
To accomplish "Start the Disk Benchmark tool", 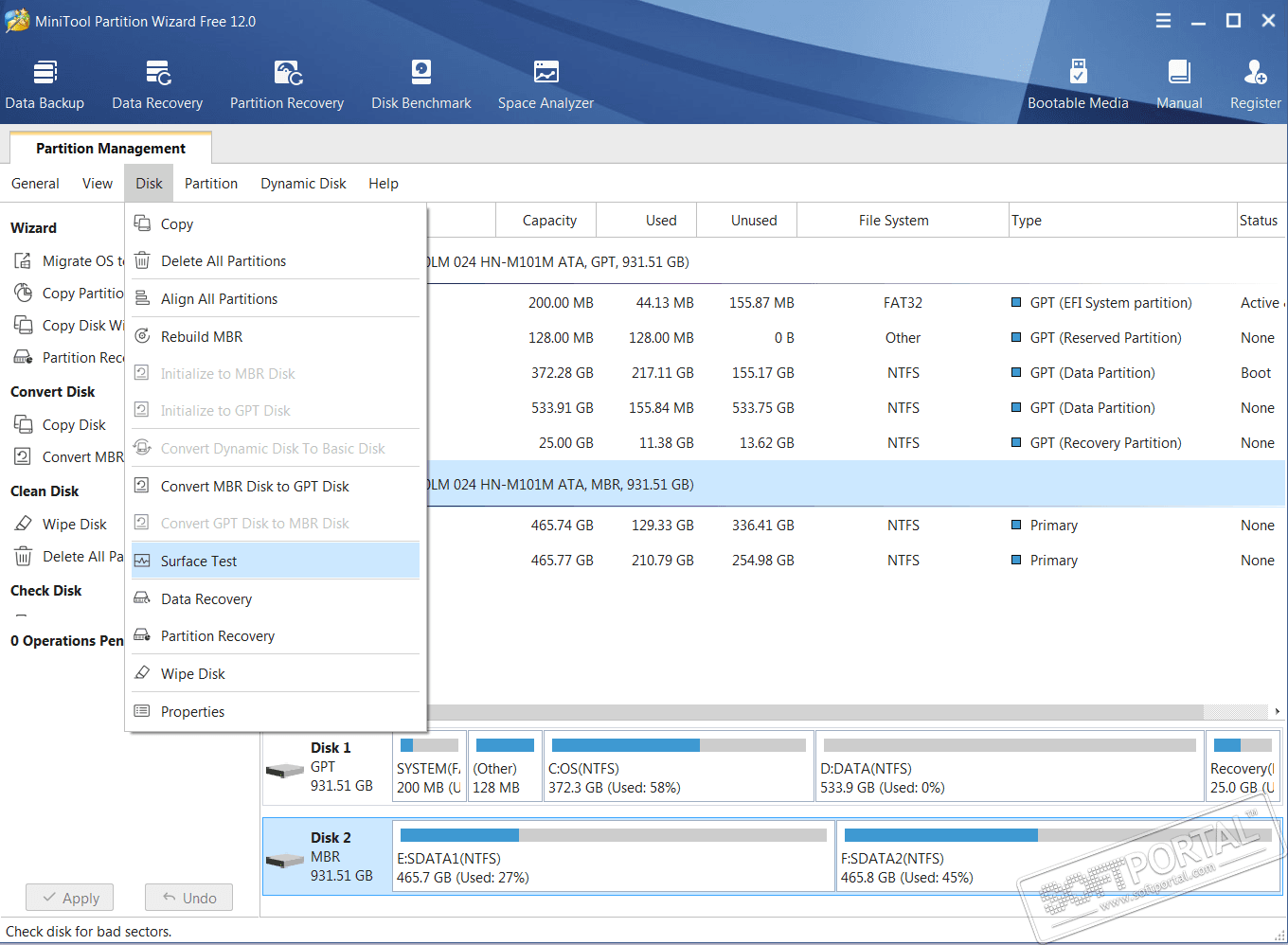I will point(421,84).
